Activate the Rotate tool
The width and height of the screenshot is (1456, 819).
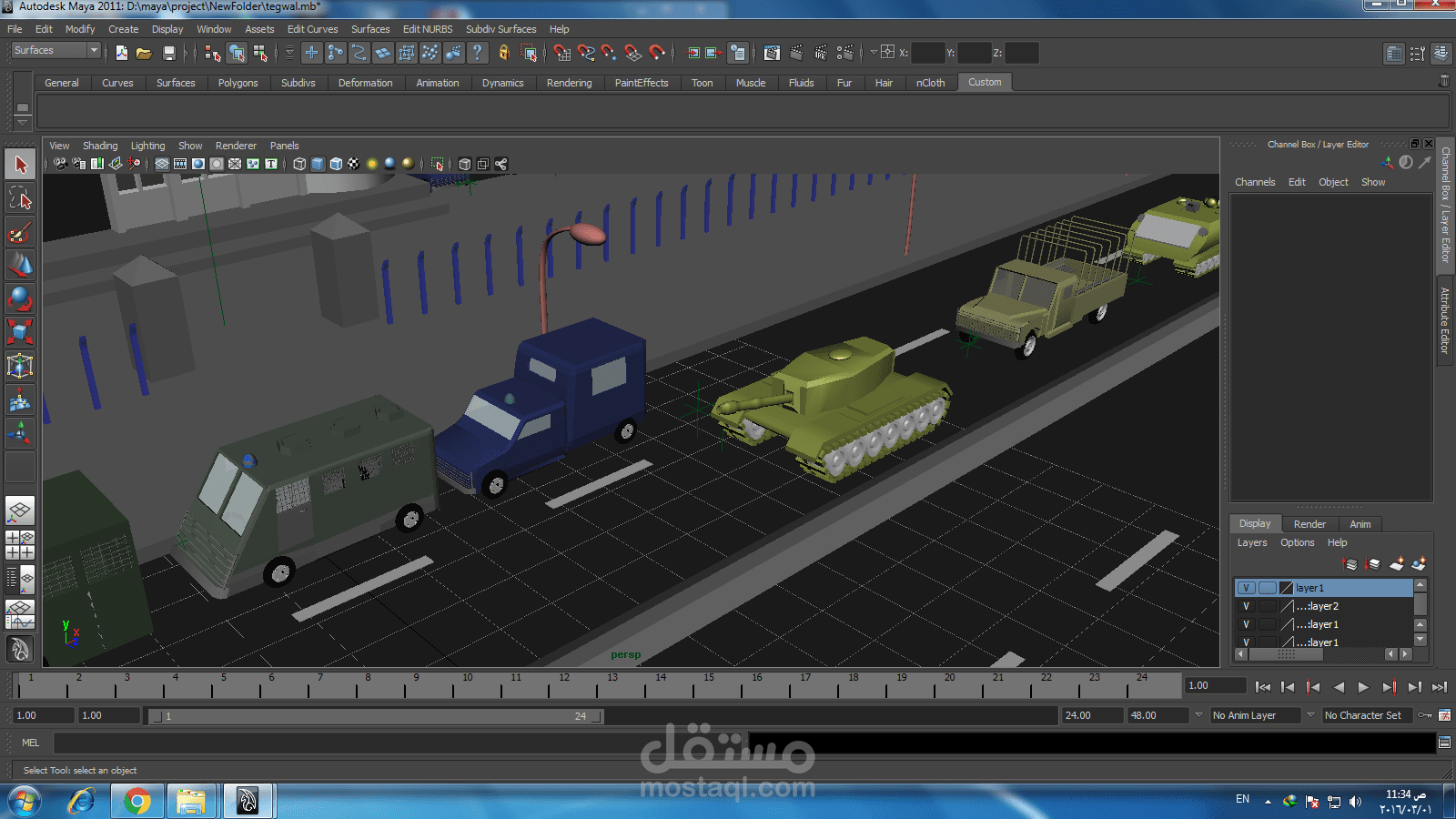click(x=20, y=298)
